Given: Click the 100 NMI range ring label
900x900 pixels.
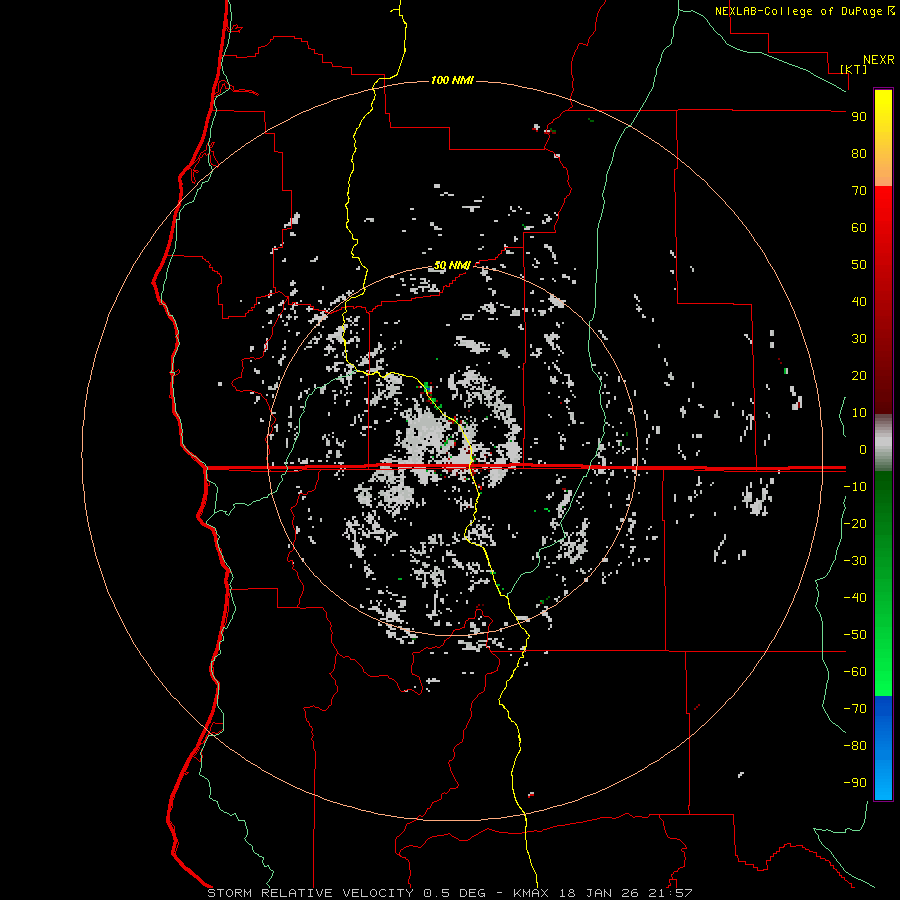Looking at the screenshot, I should pos(452,80).
